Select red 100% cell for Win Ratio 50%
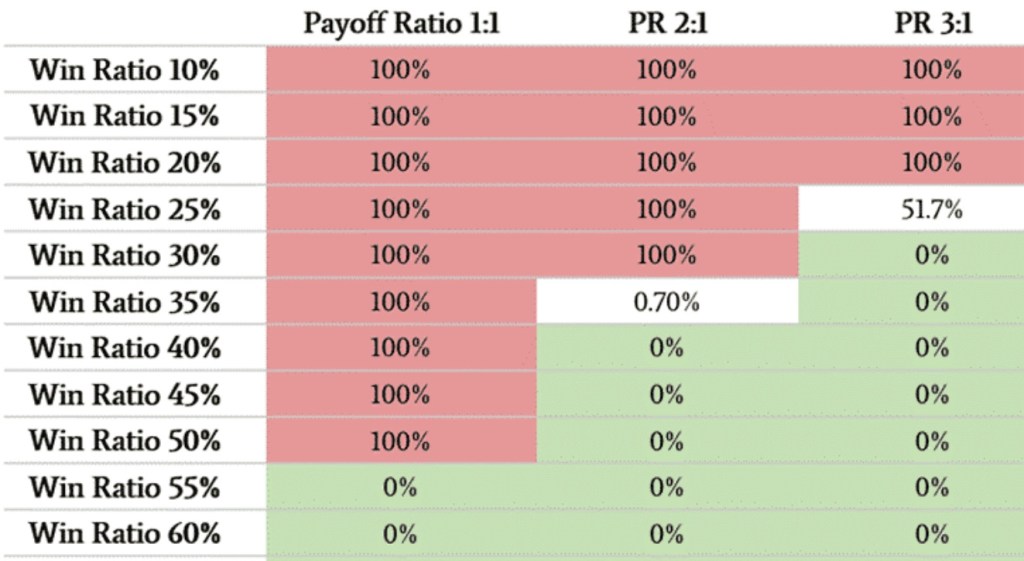 coord(400,440)
